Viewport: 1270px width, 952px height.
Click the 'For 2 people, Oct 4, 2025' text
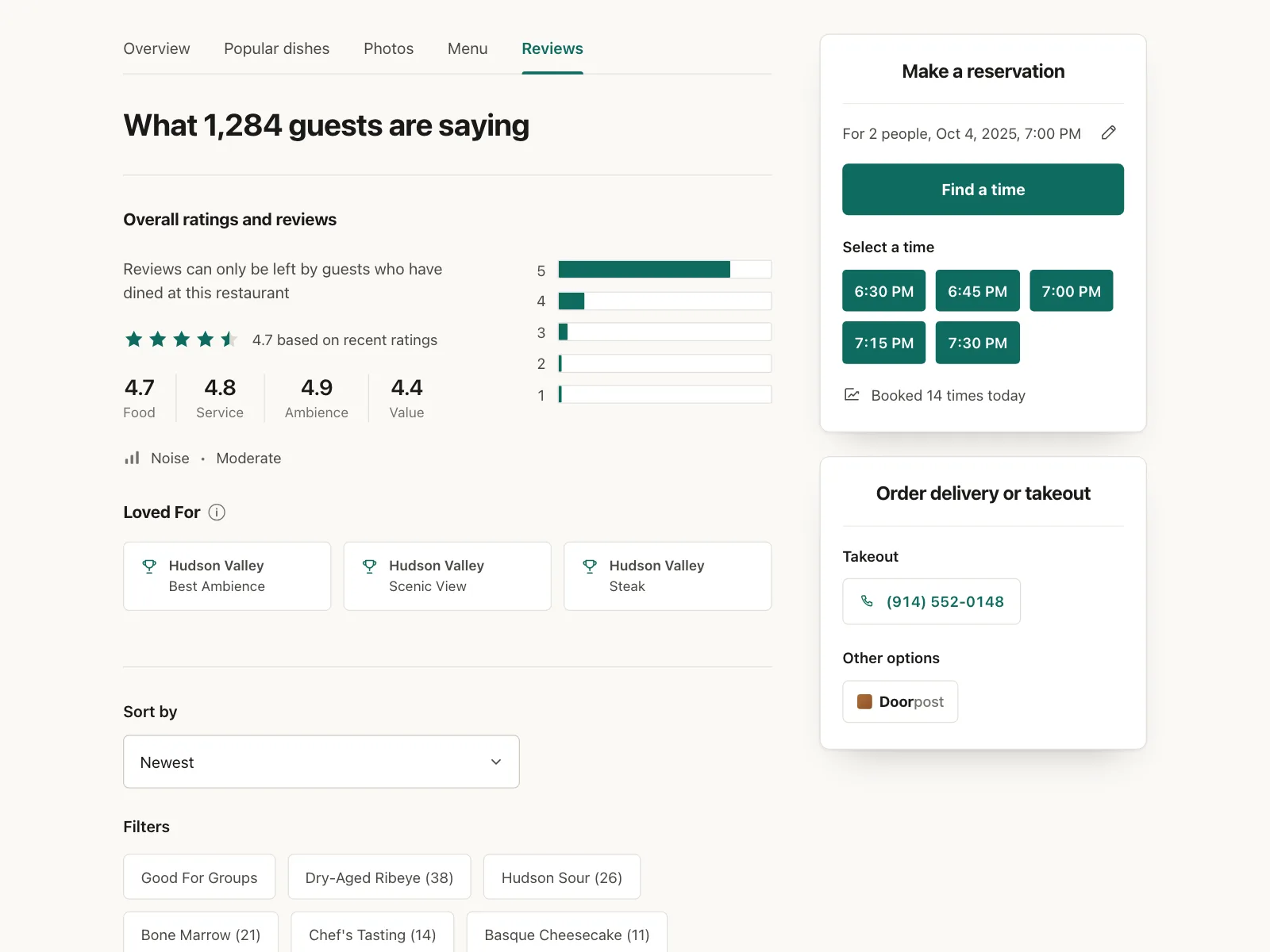pyautogui.click(x=961, y=133)
